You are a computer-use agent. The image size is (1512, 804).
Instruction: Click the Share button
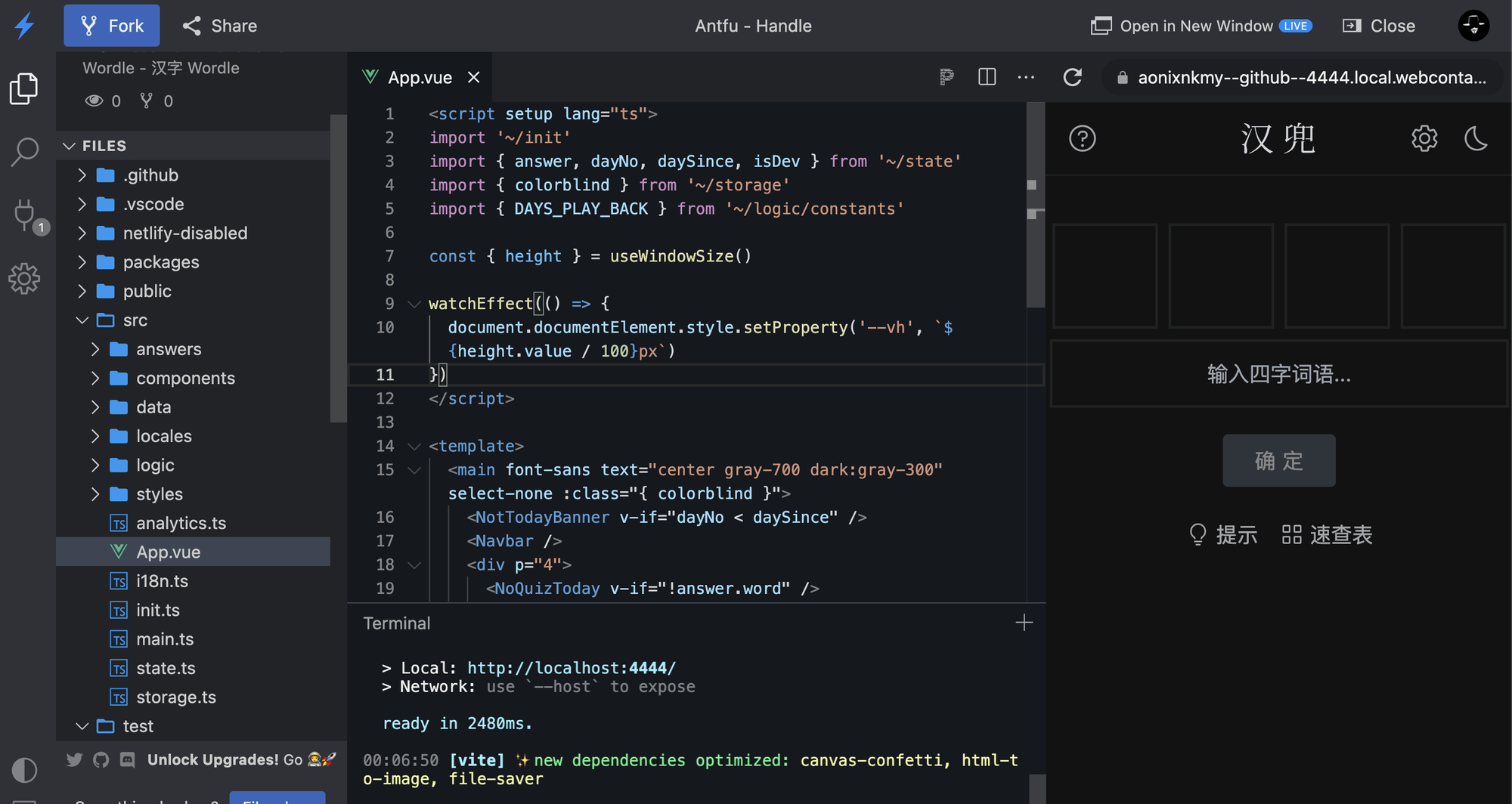pos(220,26)
